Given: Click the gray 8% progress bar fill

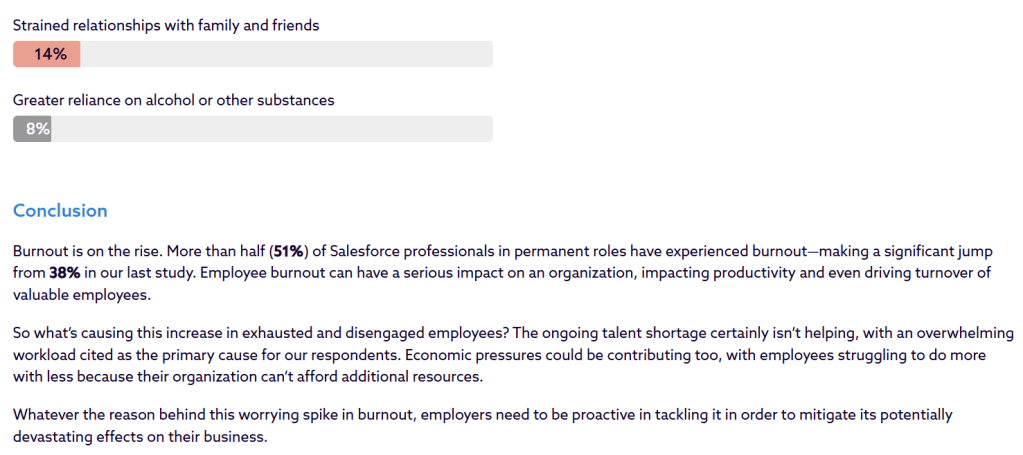Looking at the screenshot, I should pos(32,129).
